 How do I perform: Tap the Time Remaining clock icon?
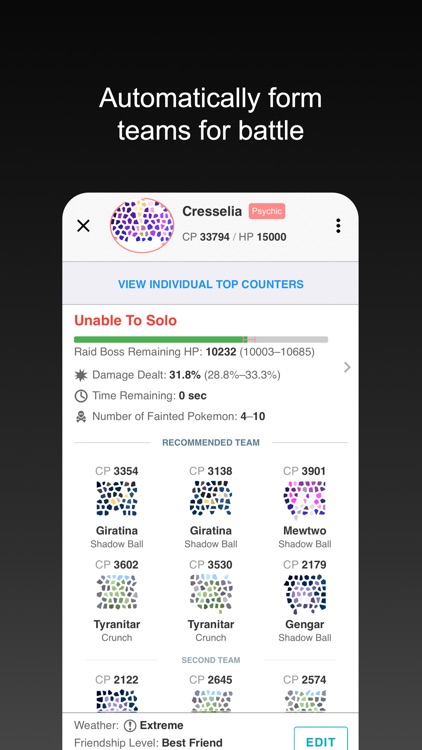coord(81,396)
